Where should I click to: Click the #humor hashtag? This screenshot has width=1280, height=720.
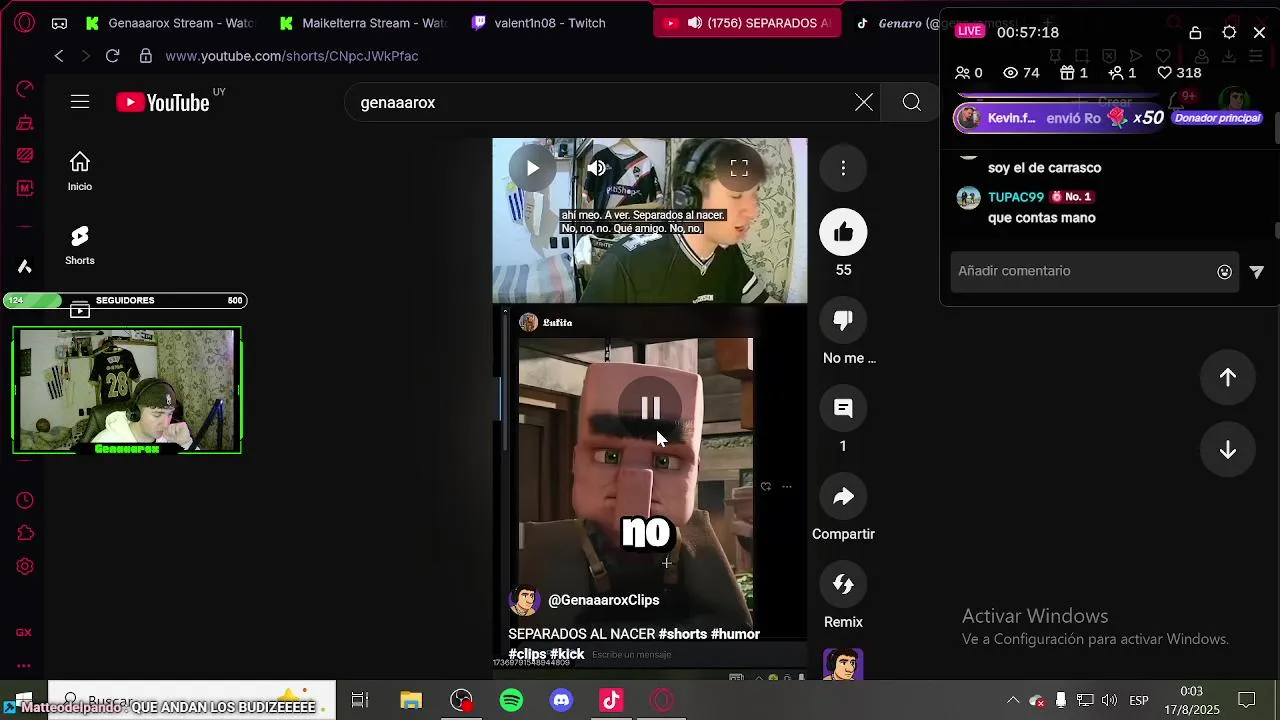[x=735, y=634]
